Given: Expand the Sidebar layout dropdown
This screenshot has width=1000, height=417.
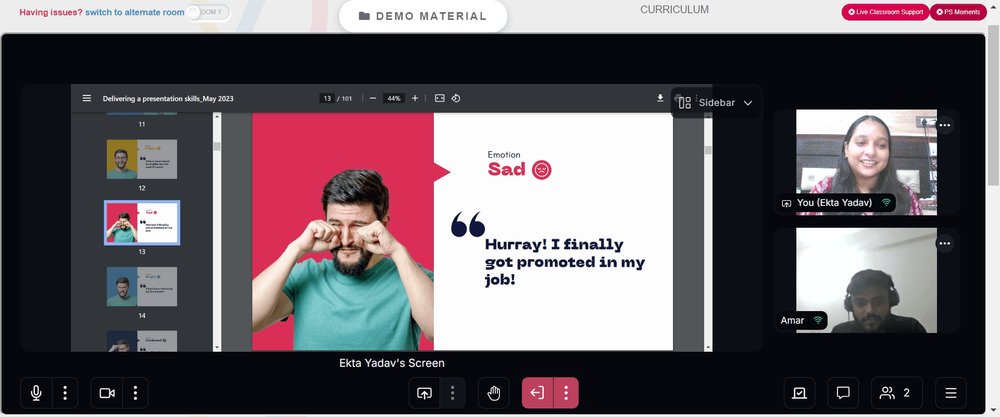Looking at the screenshot, I should pyautogui.click(x=716, y=103).
